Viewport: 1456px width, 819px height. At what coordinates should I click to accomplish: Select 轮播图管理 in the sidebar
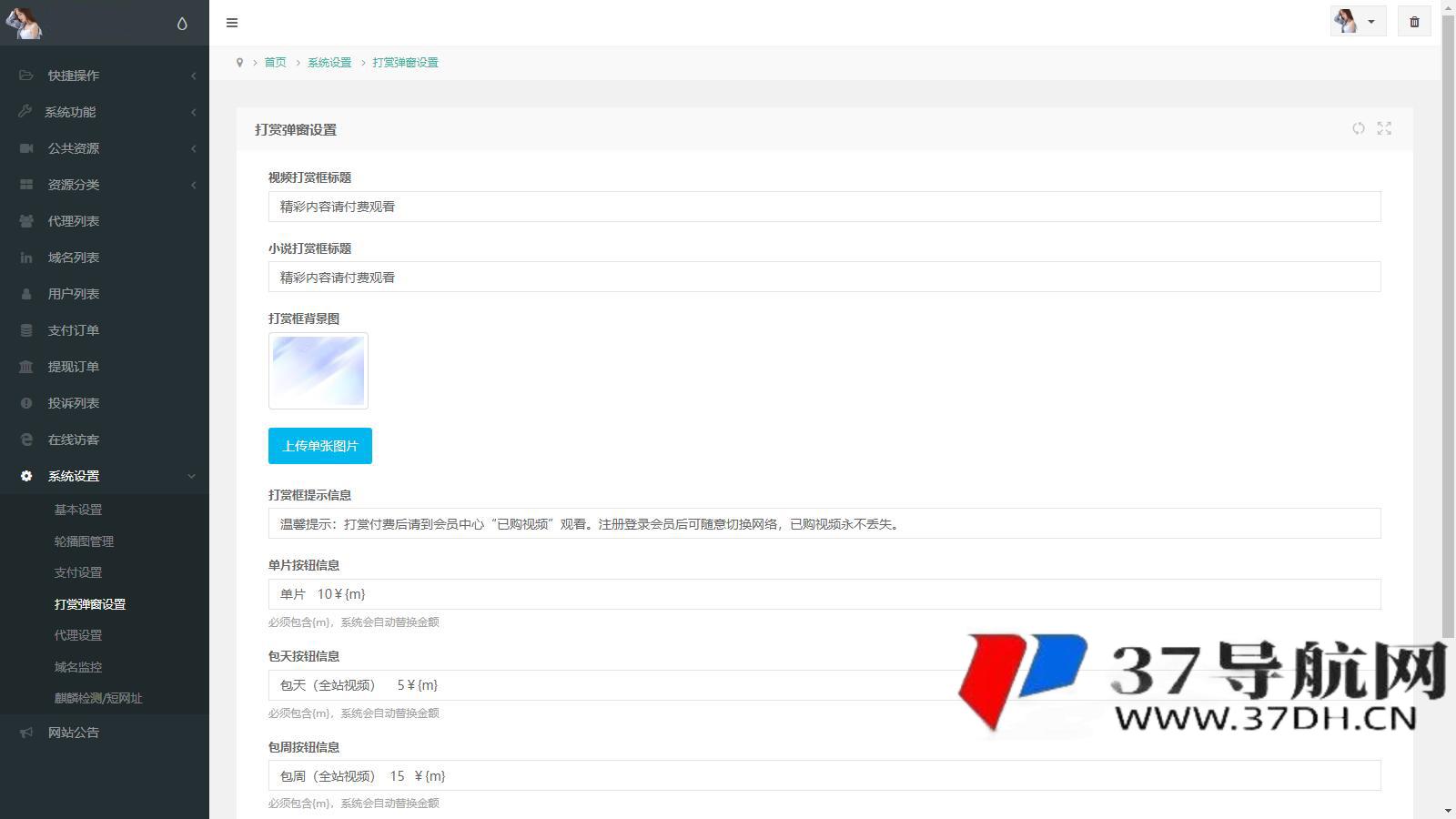click(84, 541)
